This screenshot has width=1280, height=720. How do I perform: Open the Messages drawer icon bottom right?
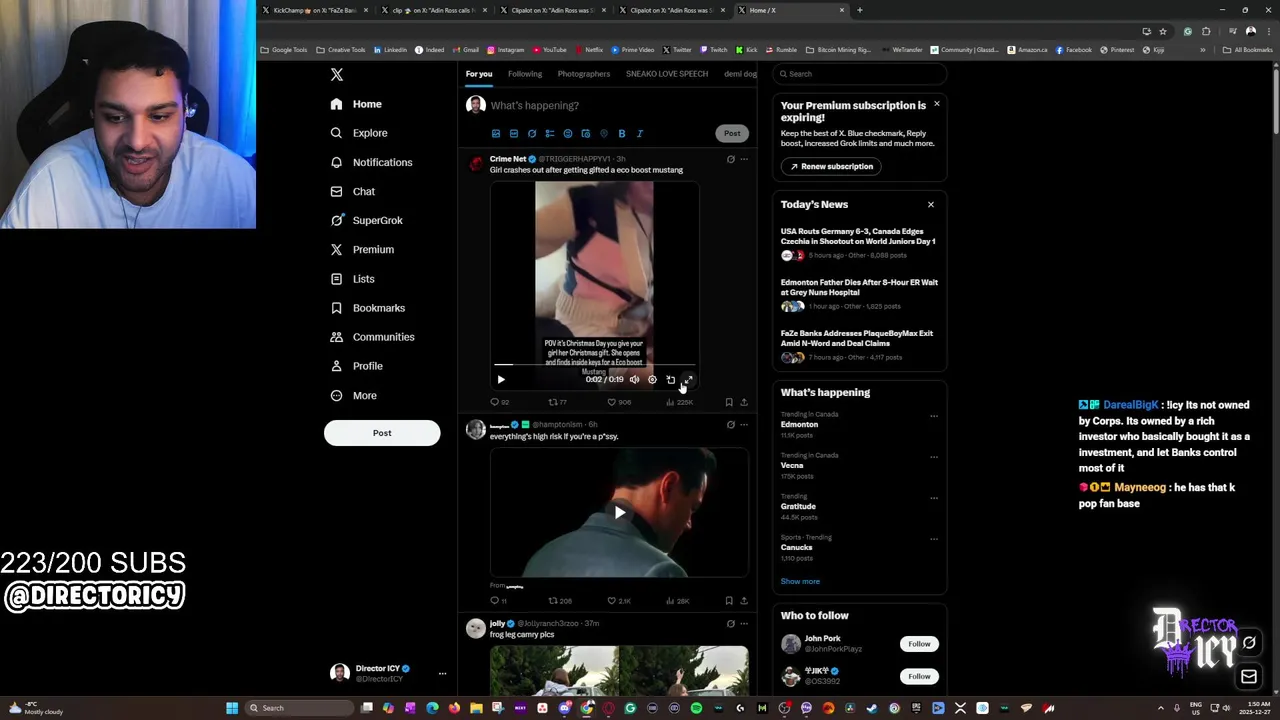coord(1249,677)
